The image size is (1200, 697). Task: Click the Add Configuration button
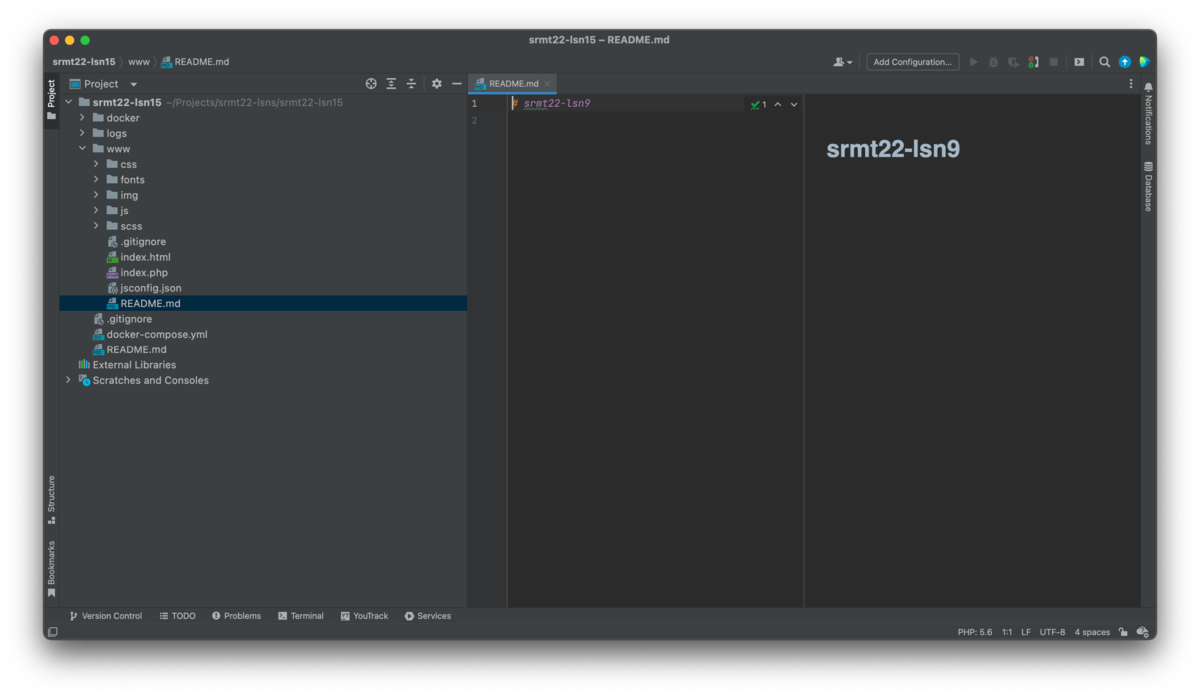click(x=913, y=62)
